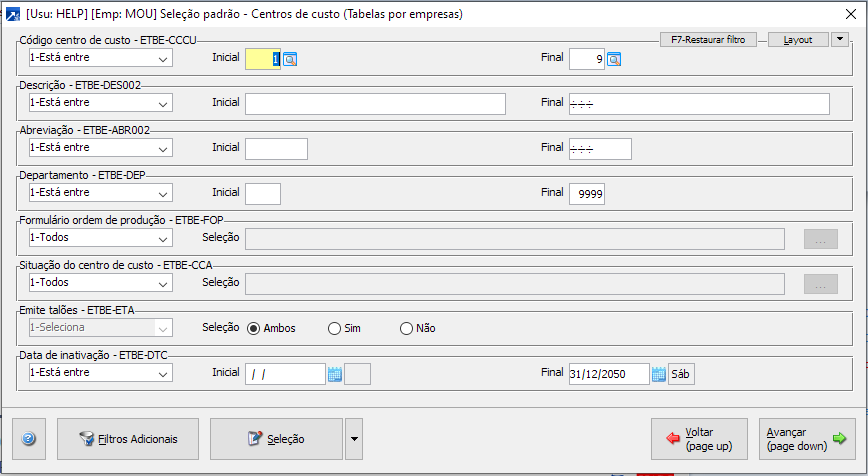Focus Departamento initial field
The height and width of the screenshot is (476, 868).
point(263,194)
